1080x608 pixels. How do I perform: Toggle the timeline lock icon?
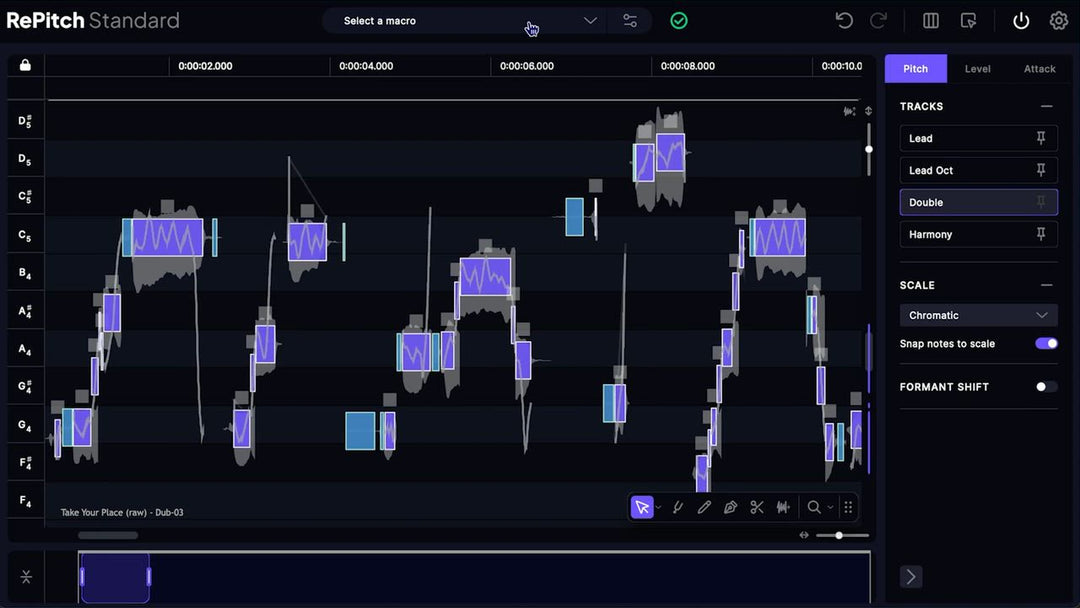click(25, 65)
